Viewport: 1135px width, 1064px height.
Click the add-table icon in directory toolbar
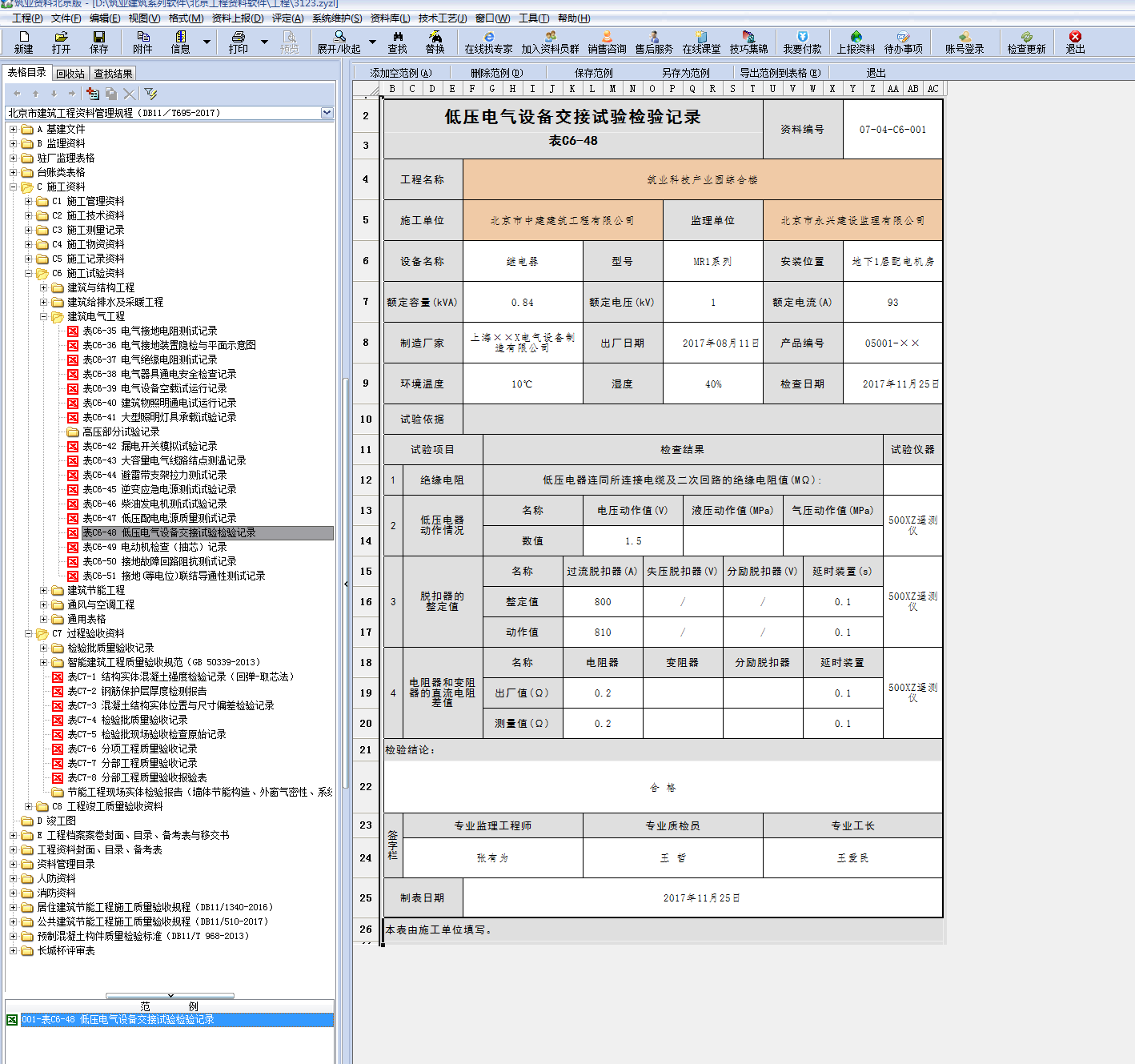93,94
